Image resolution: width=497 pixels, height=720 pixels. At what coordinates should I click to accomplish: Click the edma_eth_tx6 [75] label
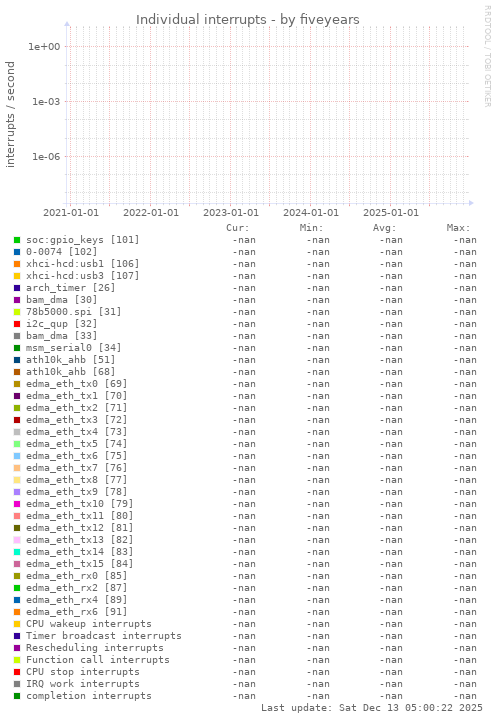76,456
